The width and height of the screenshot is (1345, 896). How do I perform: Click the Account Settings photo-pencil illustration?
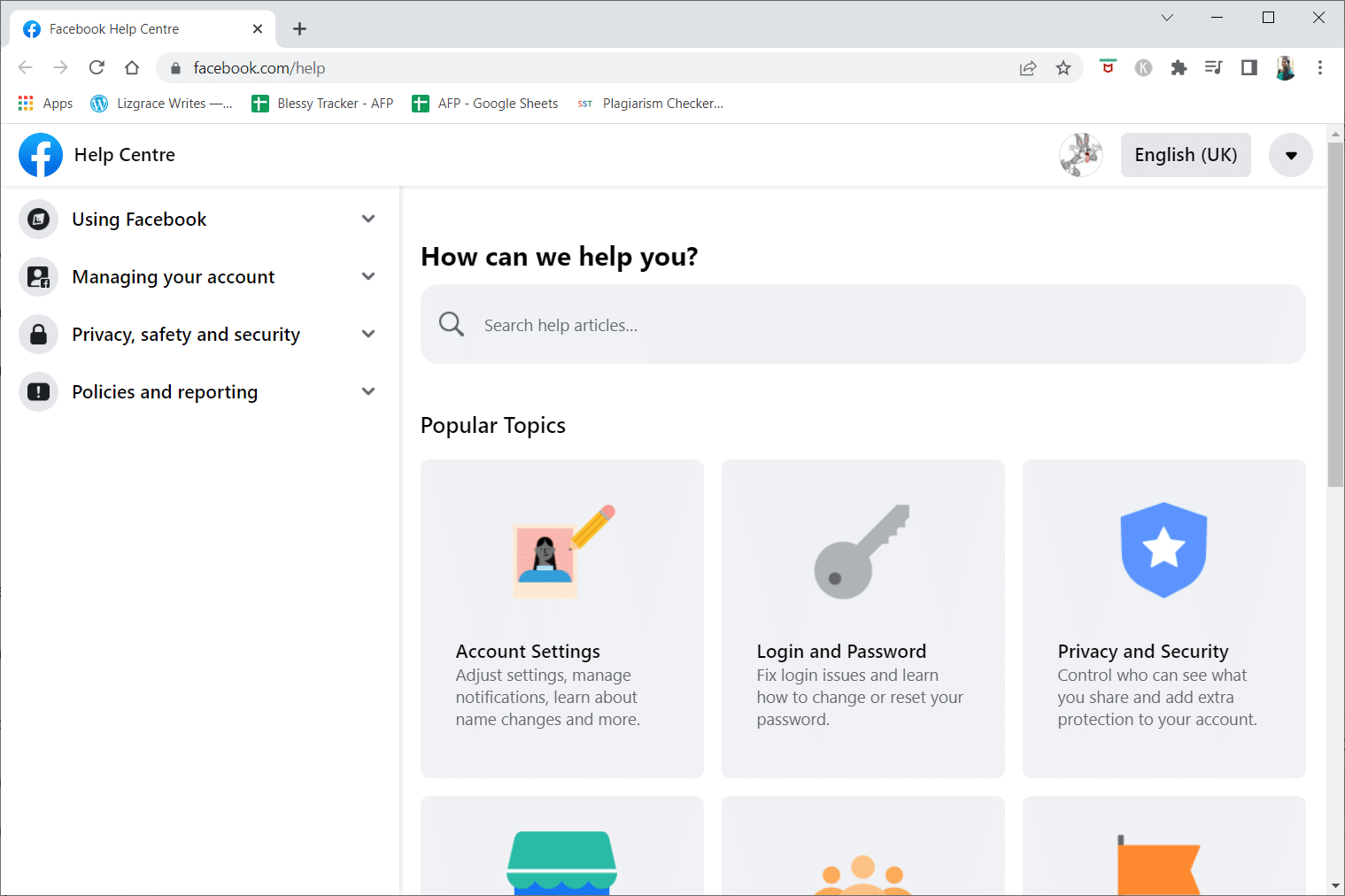point(564,552)
